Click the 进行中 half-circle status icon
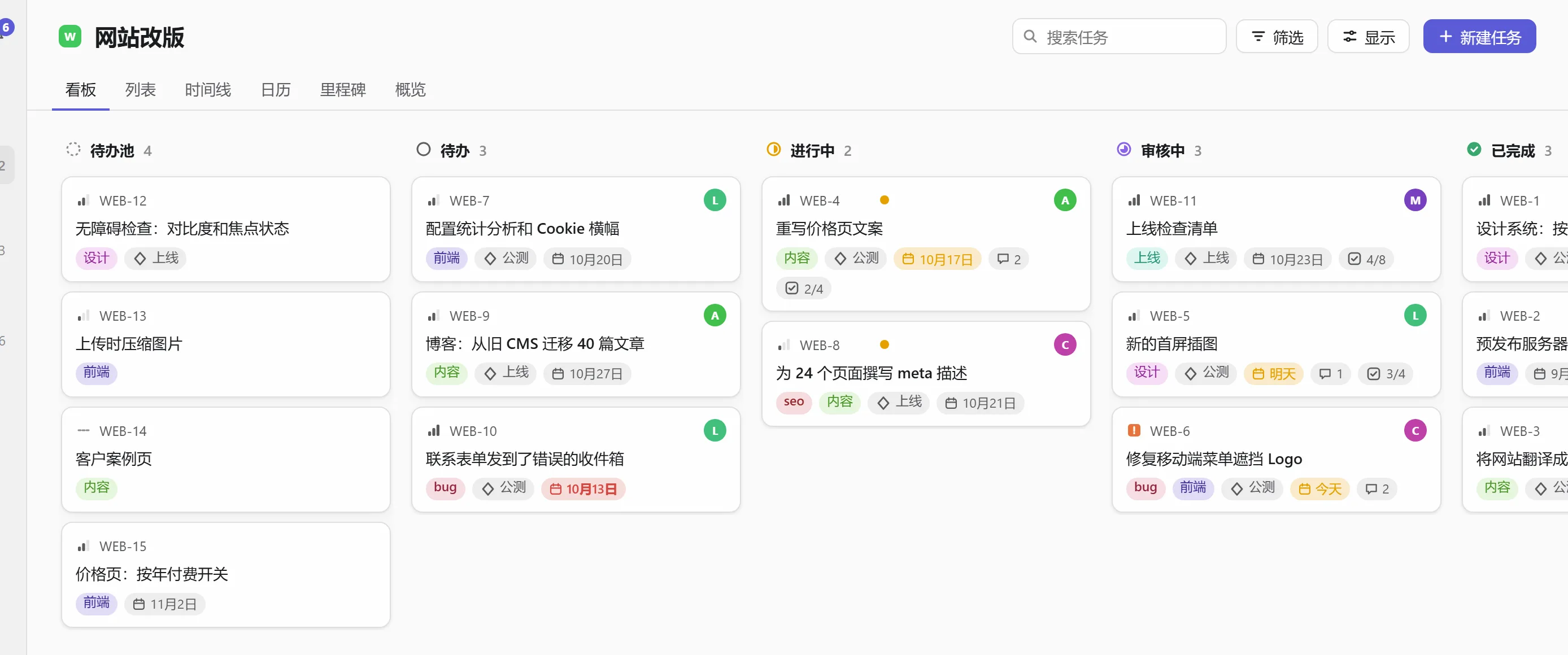1568x655 pixels. pyautogui.click(x=774, y=149)
